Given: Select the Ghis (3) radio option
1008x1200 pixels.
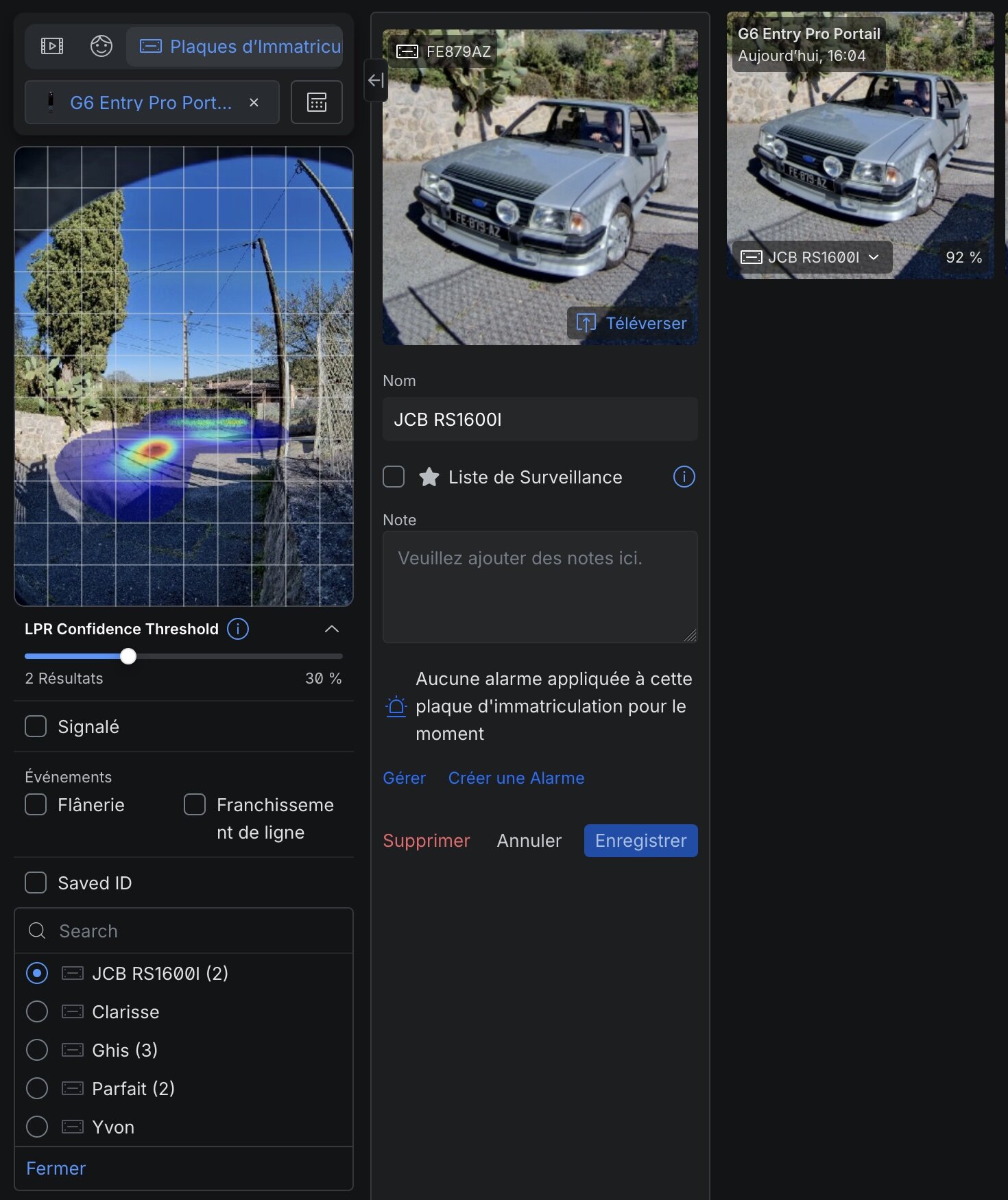Looking at the screenshot, I should tap(37, 1050).
